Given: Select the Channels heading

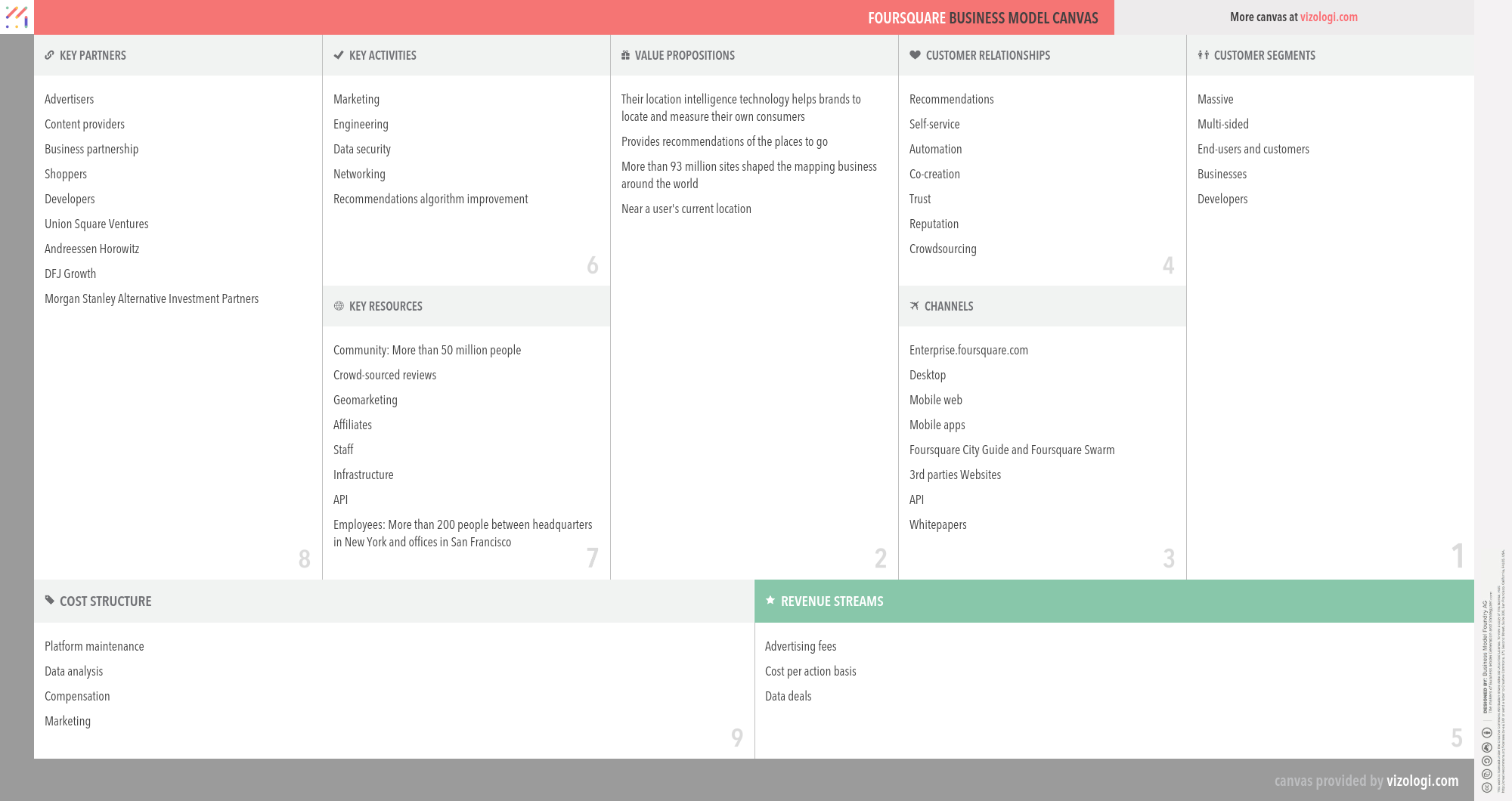Looking at the screenshot, I should point(949,306).
